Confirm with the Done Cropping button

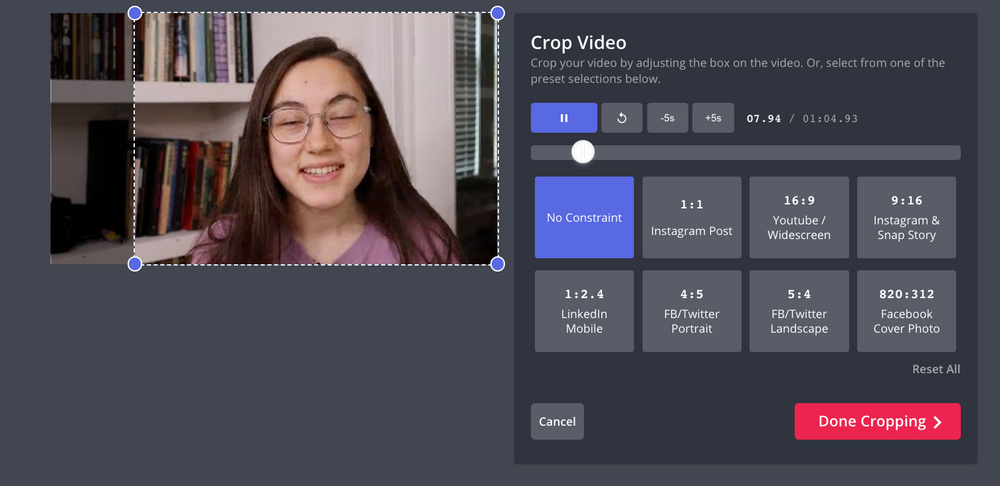tap(878, 422)
